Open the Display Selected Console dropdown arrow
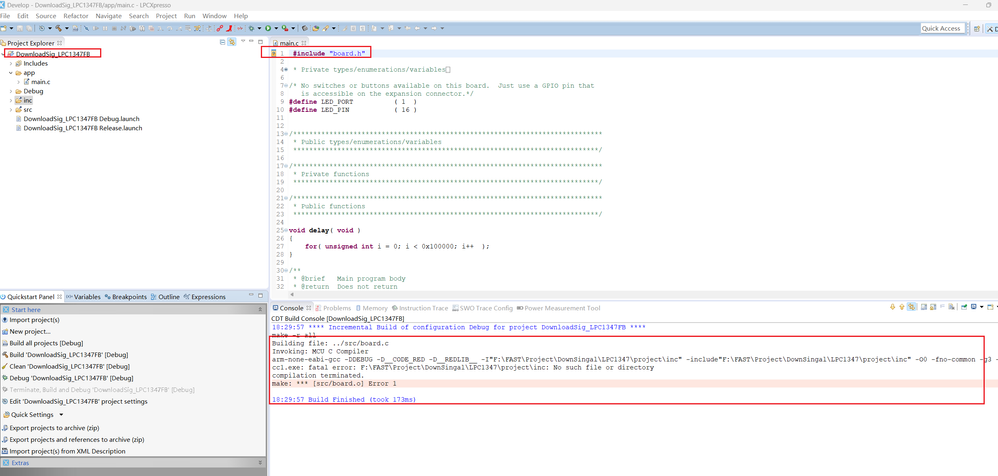Viewport: 998px width, 476px height. pyautogui.click(x=981, y=307)
